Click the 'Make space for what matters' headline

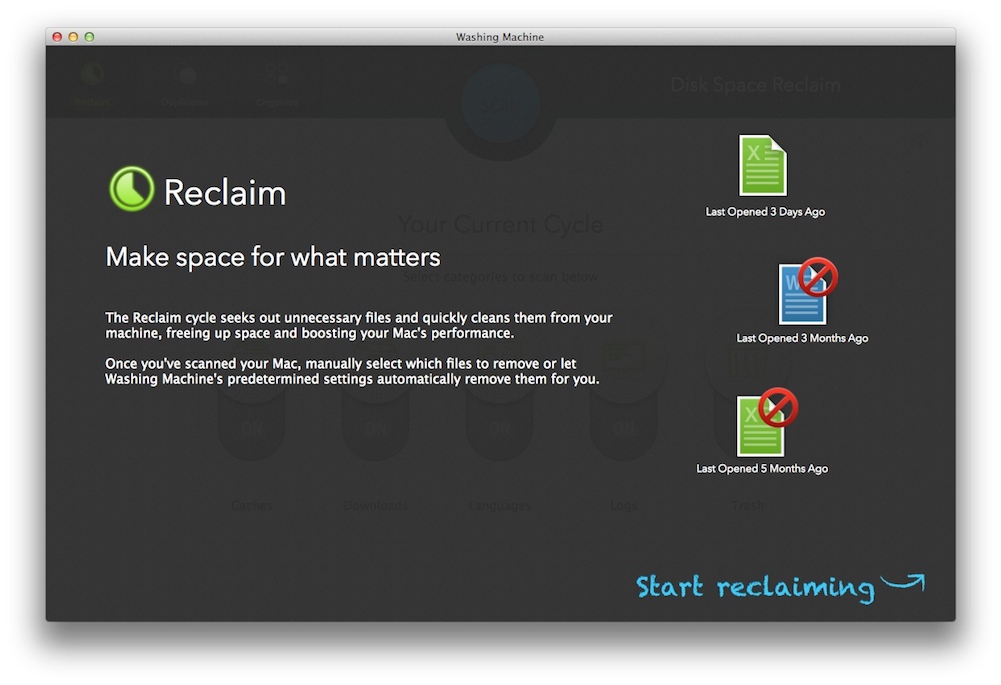[x=273, y=257]
